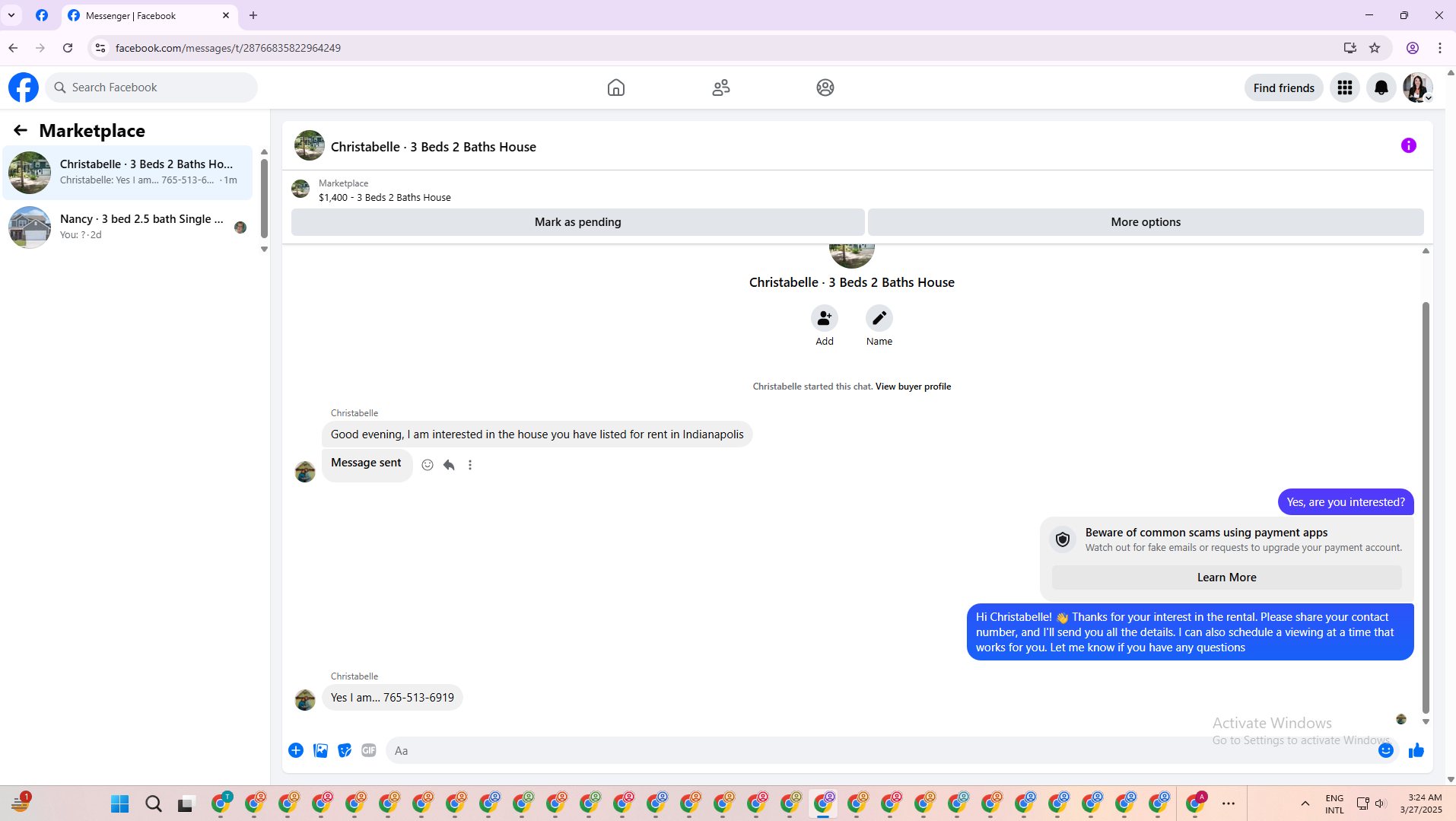Open the Facebook home feed icon
This screenshot has width=1456, height=821.
(616, 88)
